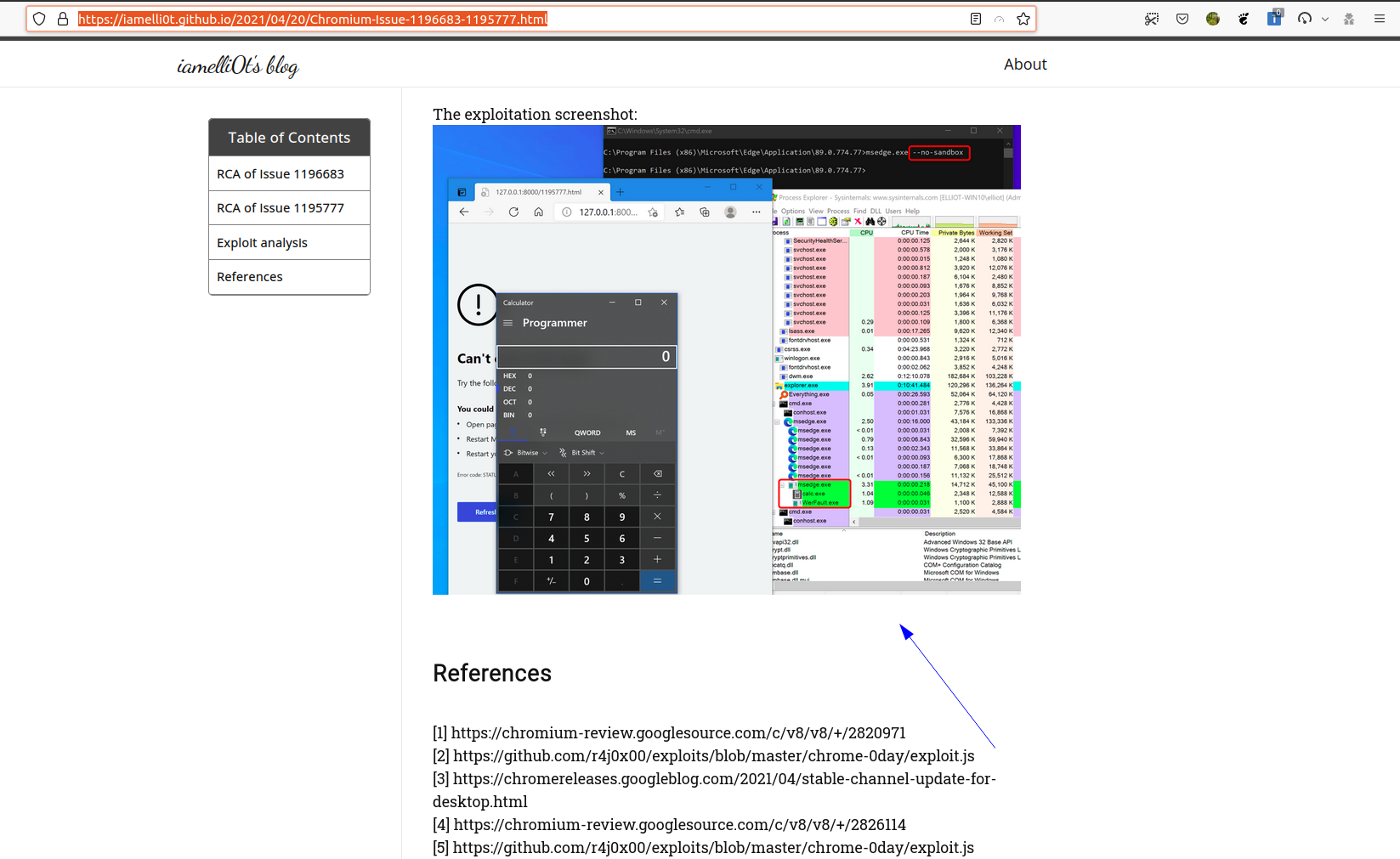The width and height of the screenshot is (1400, 859).
Task: Toggle the bookmark star for this page
Action: point(1023,18)
